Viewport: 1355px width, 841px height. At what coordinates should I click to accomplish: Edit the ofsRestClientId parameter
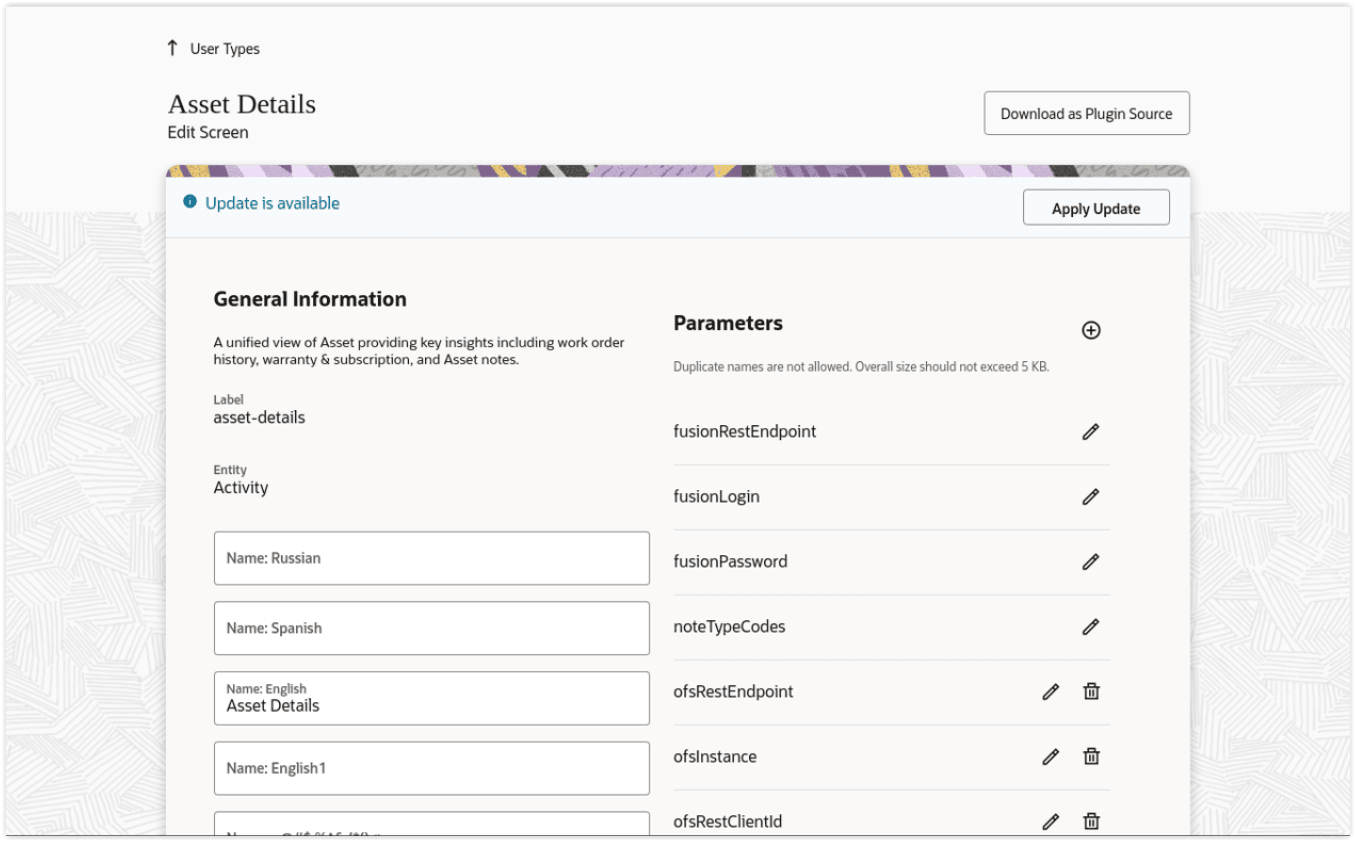click(1050, 822)
